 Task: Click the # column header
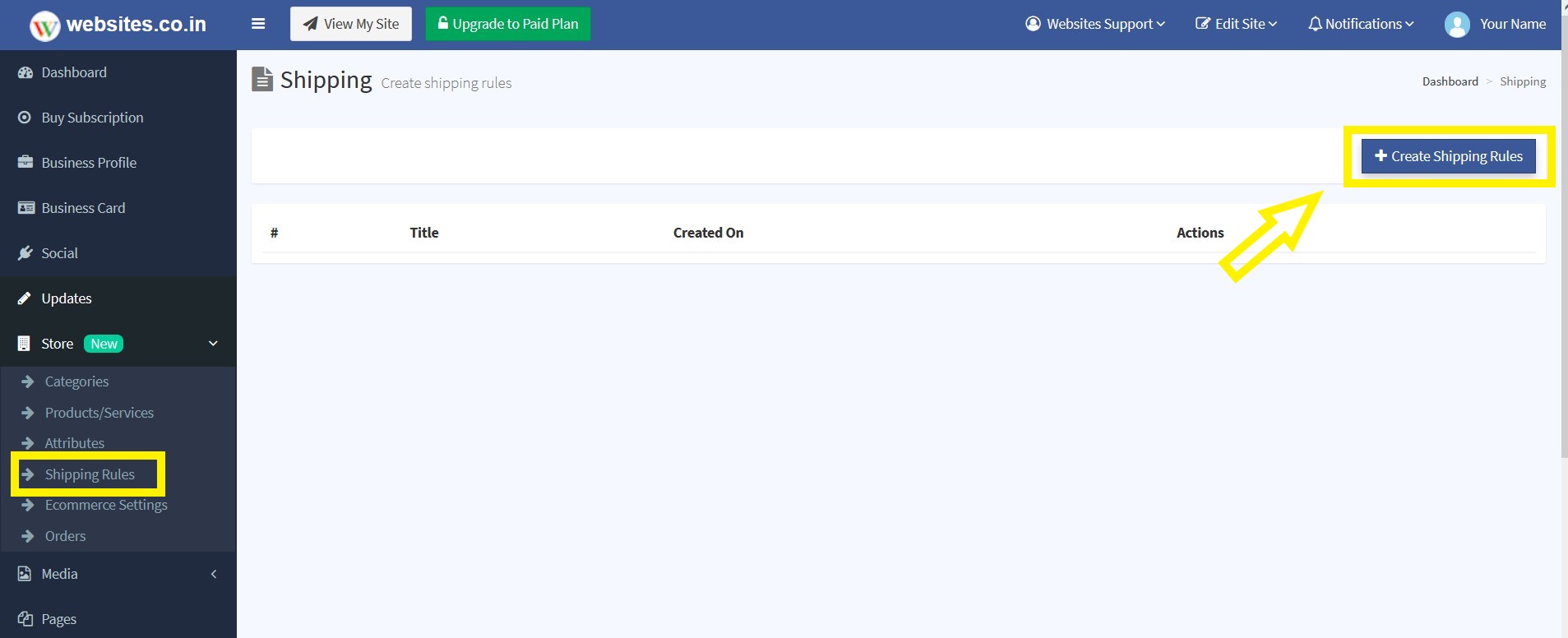click(x=275, y=233)
